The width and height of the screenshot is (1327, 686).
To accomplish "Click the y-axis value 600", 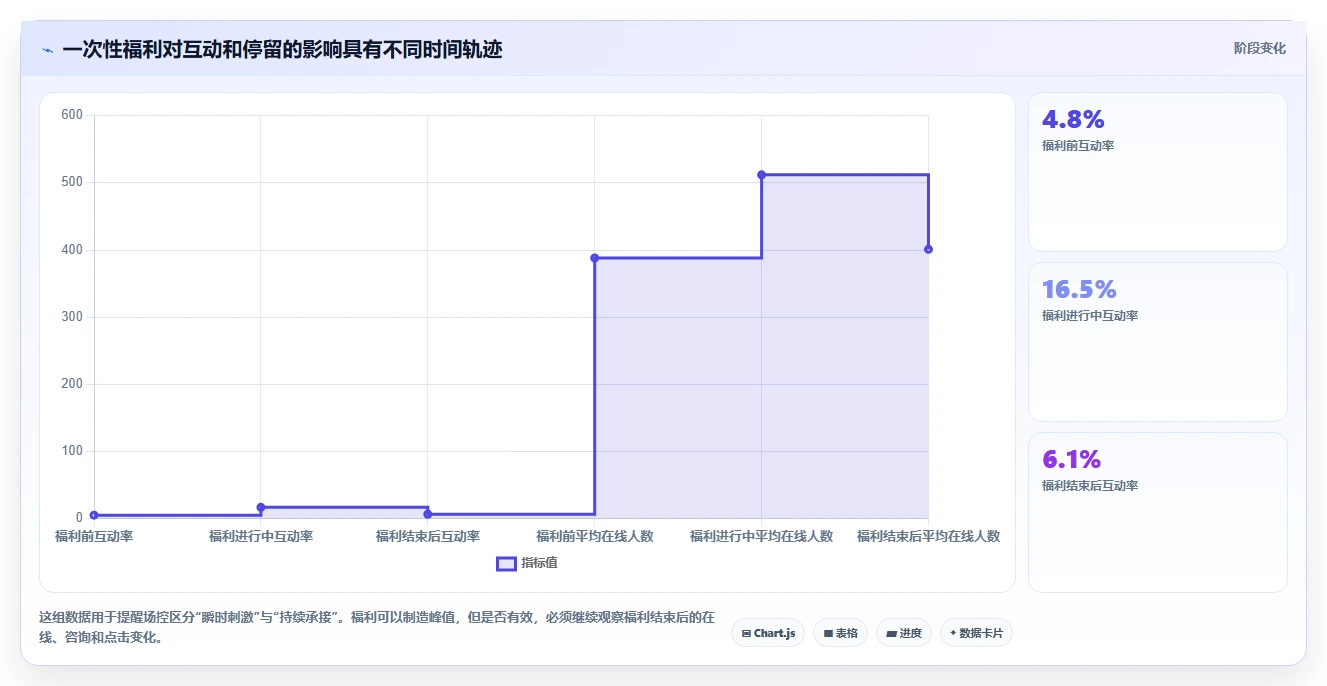I will (x=72, y=115).
